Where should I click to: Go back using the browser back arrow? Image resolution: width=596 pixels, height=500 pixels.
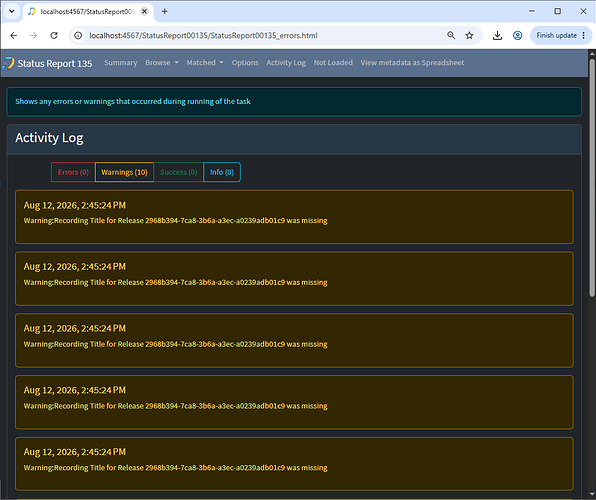14,35
